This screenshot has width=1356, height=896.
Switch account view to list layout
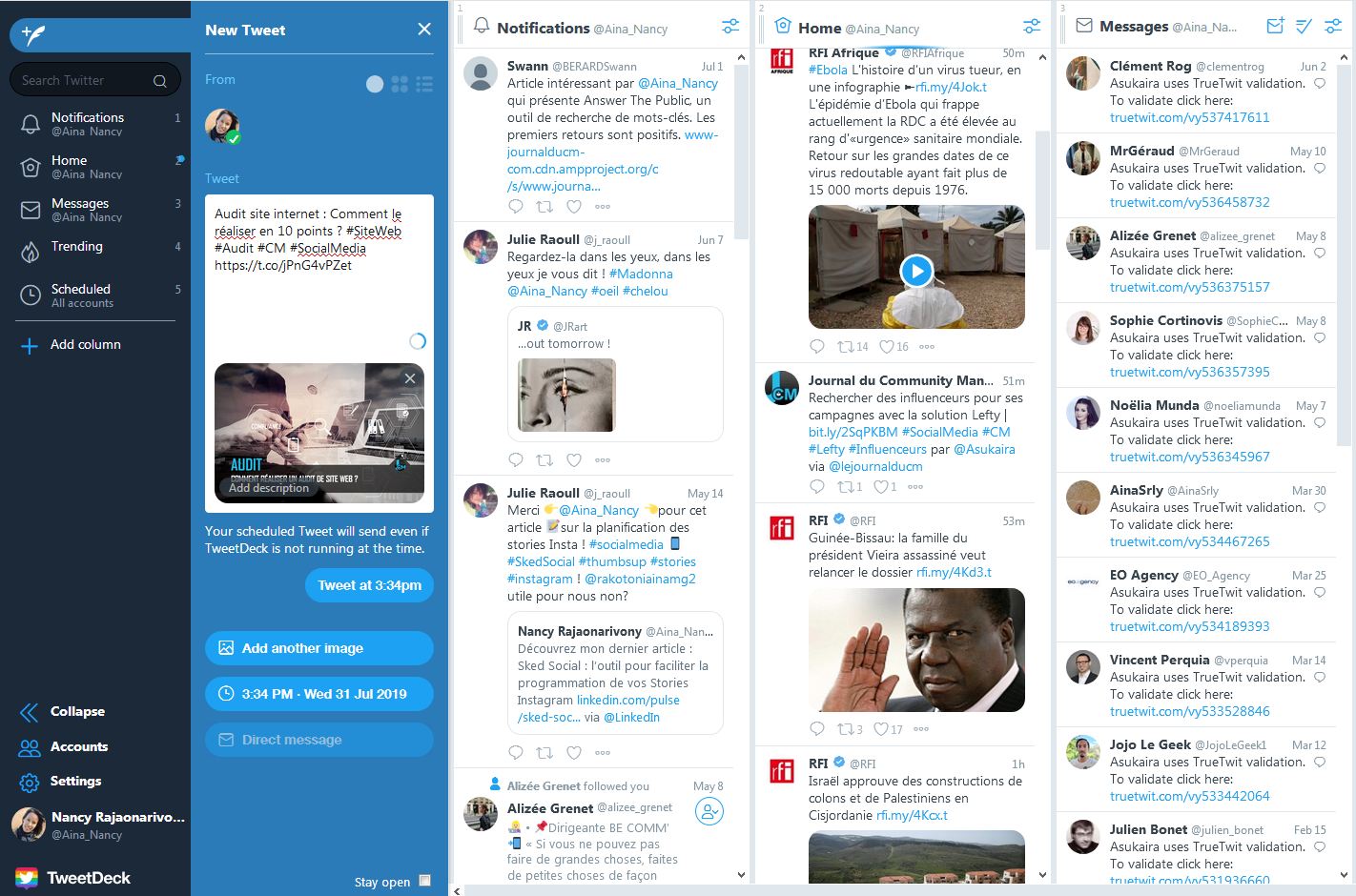(424, 85)
